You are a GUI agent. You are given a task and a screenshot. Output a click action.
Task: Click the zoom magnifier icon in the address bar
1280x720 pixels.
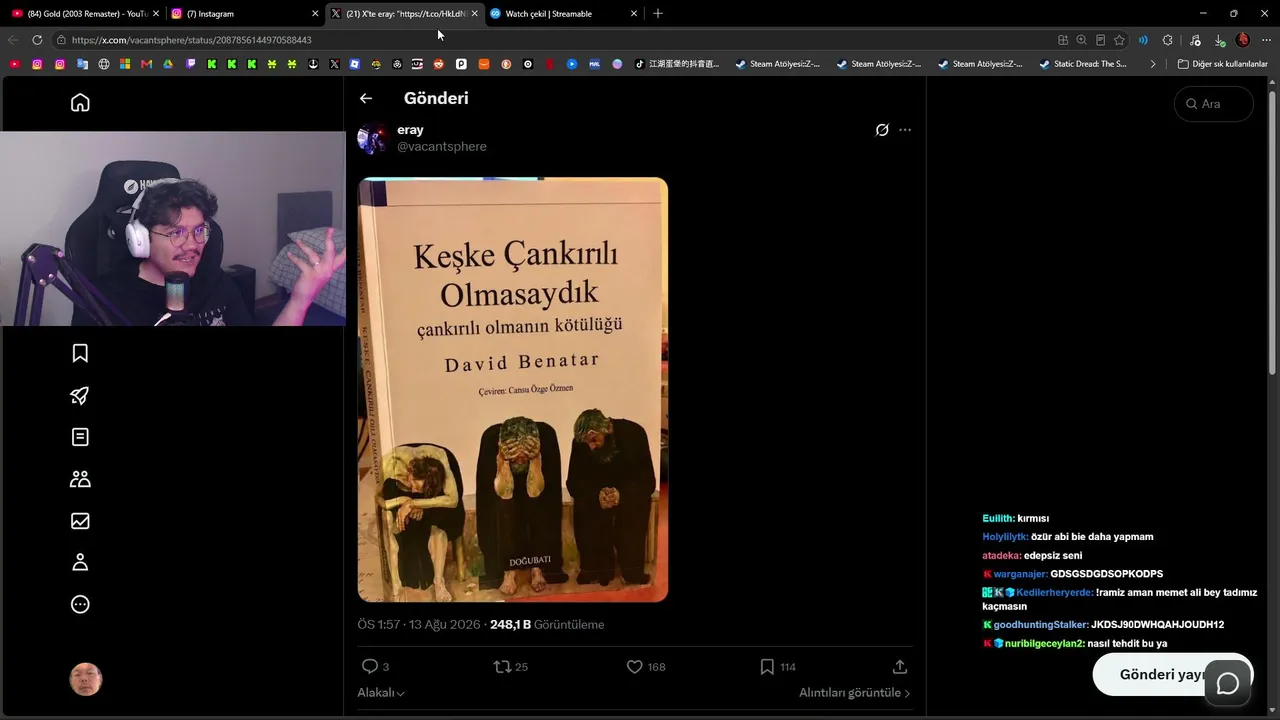[1081, 40]
